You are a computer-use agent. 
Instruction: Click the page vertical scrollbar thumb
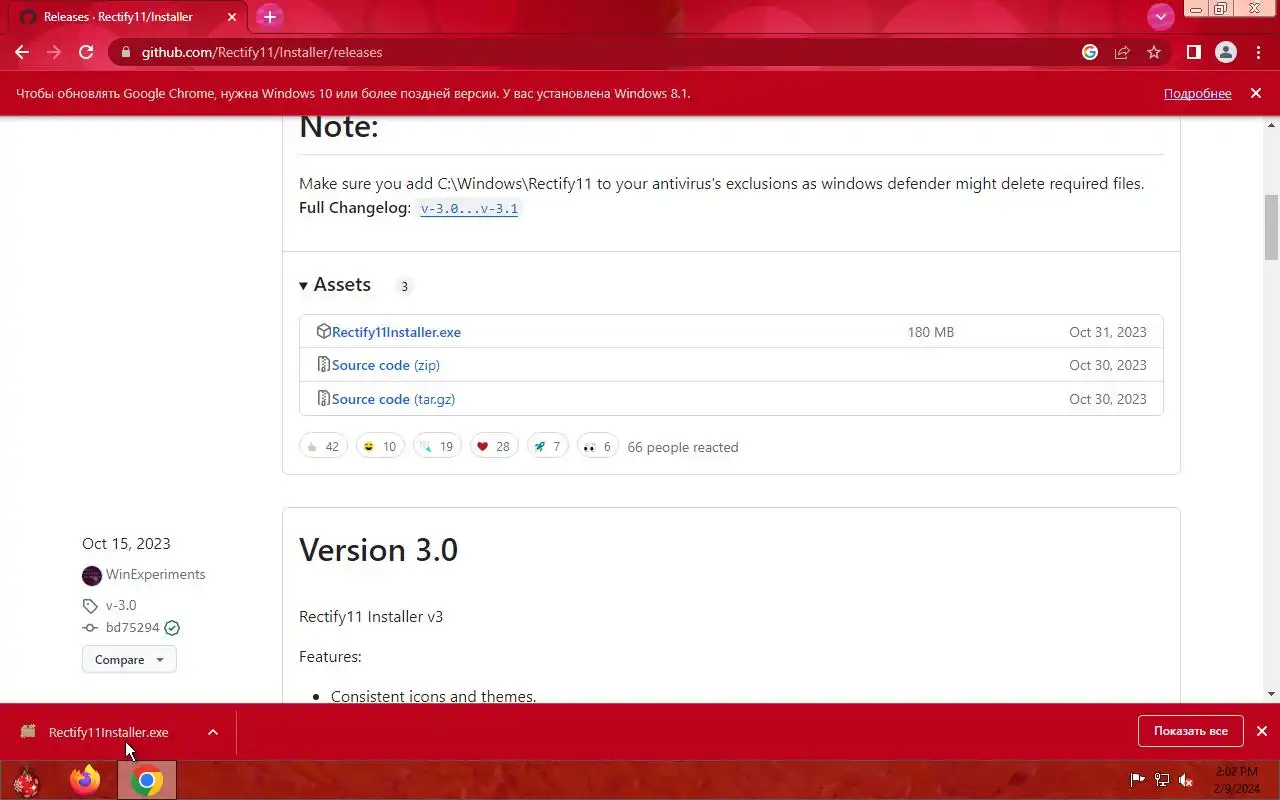(1272, 227)
